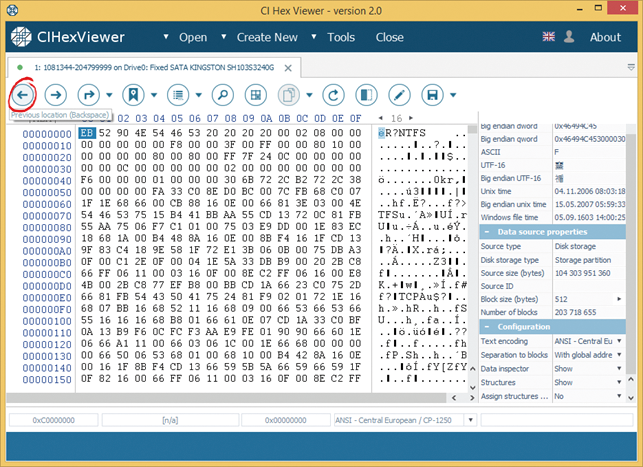The width and height of the screenshot is (643, 467).
Task: Collapse the Data source properties section
Action: click(487, 232)
